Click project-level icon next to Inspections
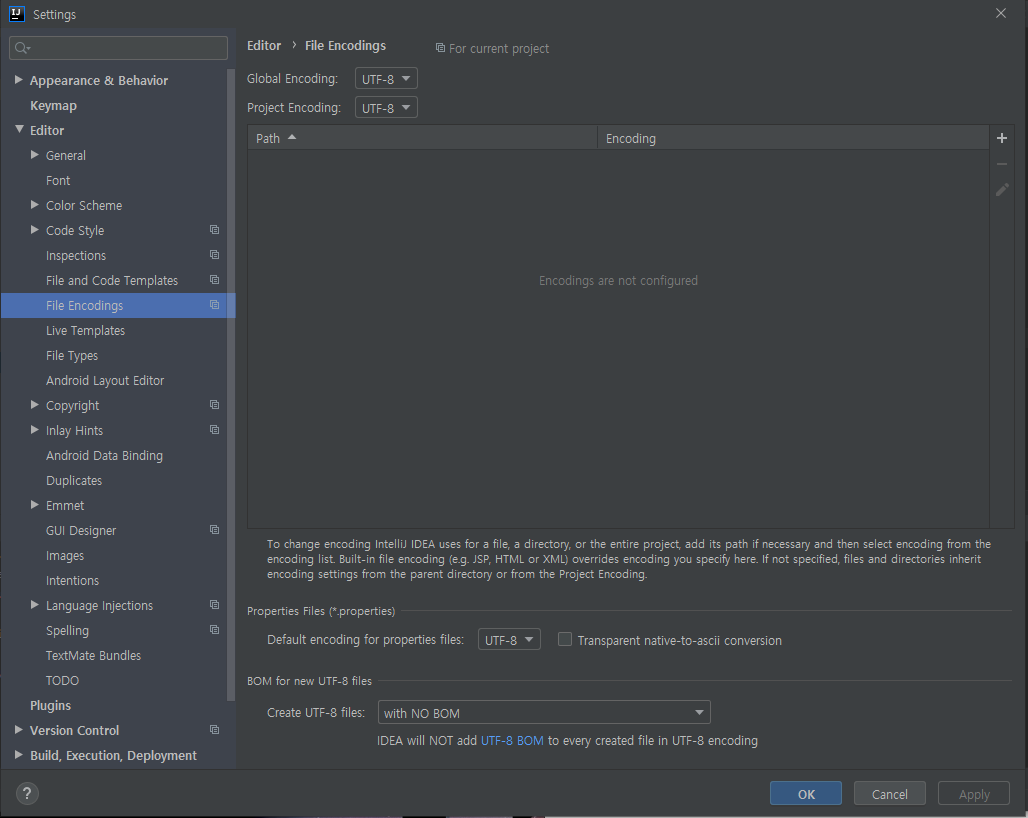1028x818 pixels. pyautogui.click(x=214, y=254)
